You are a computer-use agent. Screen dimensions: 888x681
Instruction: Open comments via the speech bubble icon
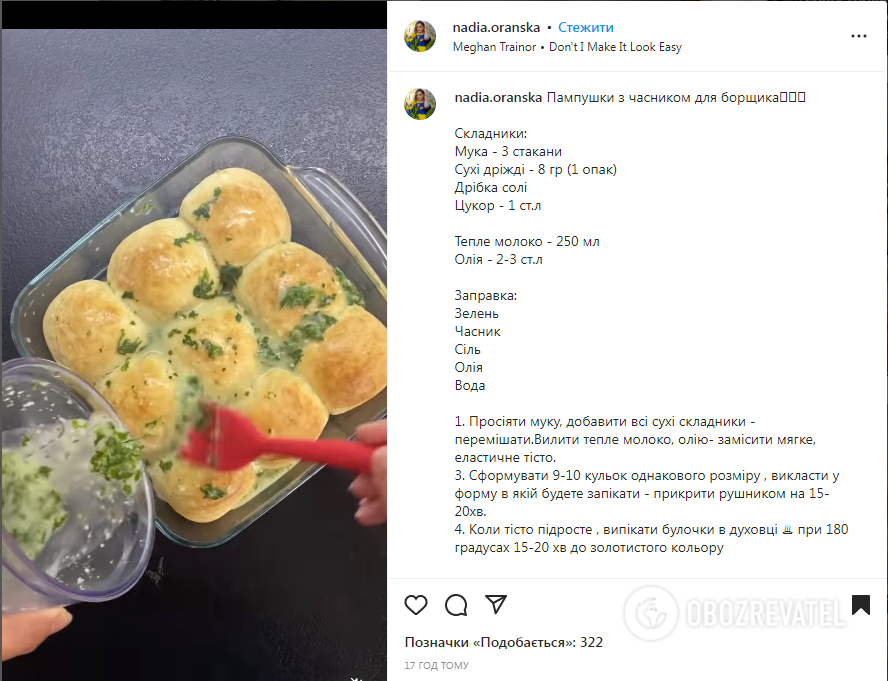[x=456, y=605]
